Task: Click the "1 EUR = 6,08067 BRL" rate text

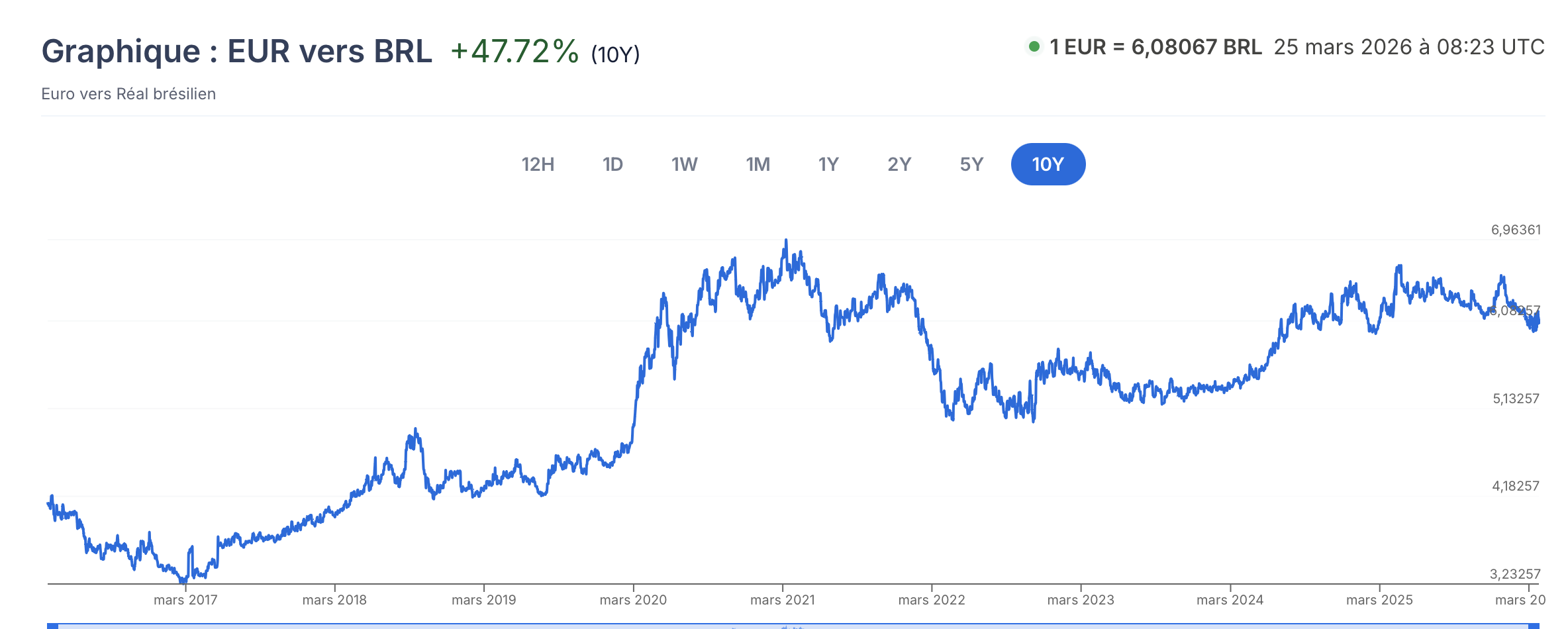Action: [x=1155, y=47]
